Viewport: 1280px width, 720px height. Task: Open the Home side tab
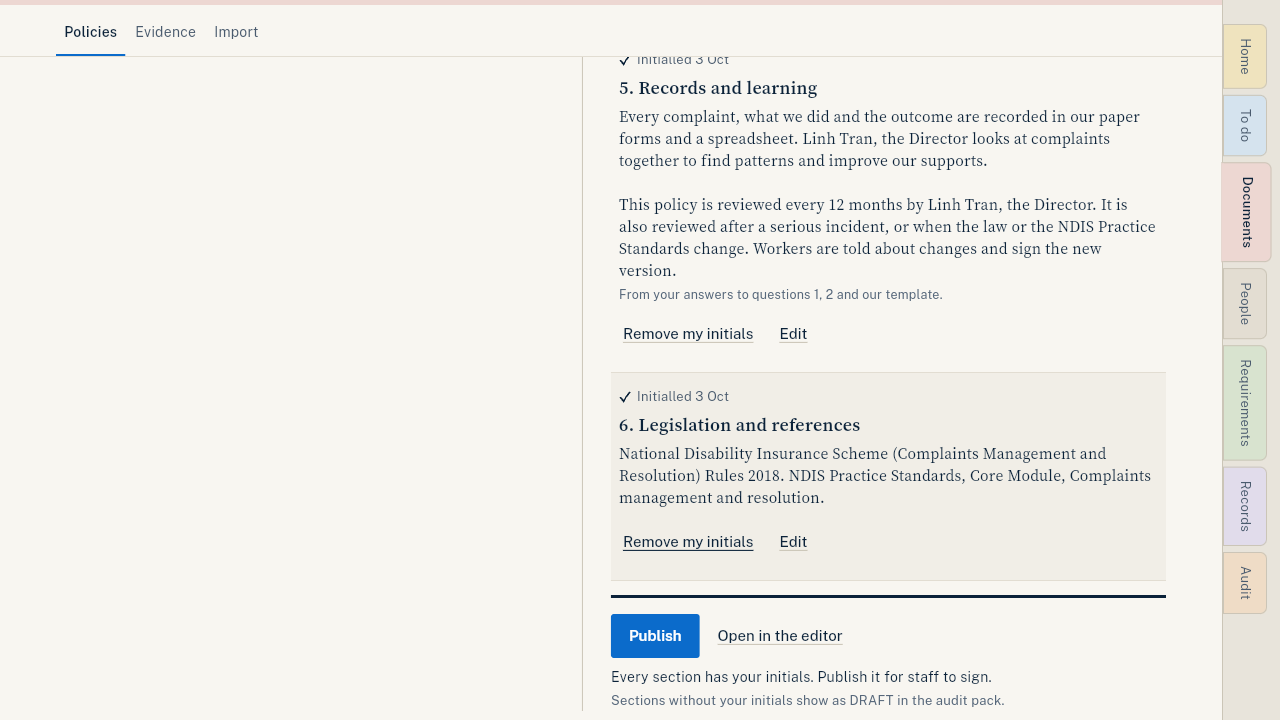[1245, 56]
